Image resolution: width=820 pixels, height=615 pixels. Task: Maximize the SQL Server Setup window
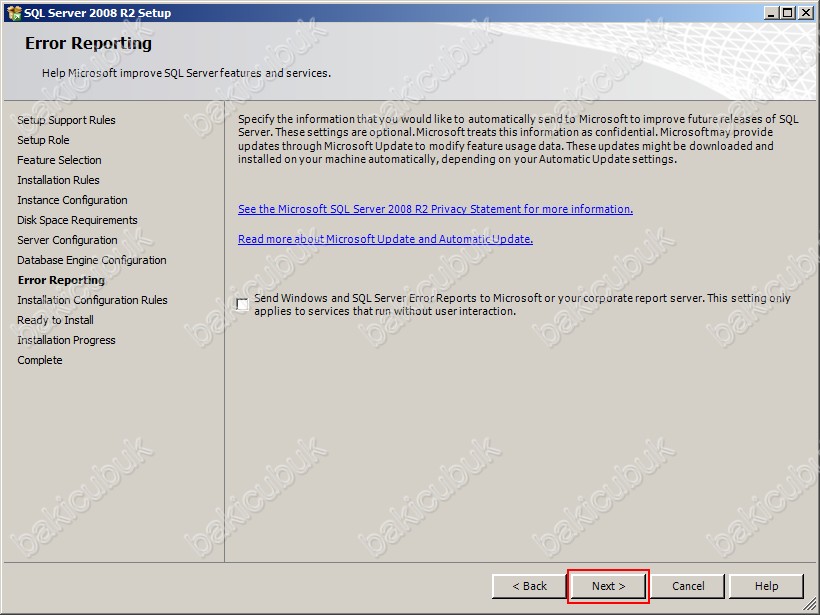click(x=788, y=13)
